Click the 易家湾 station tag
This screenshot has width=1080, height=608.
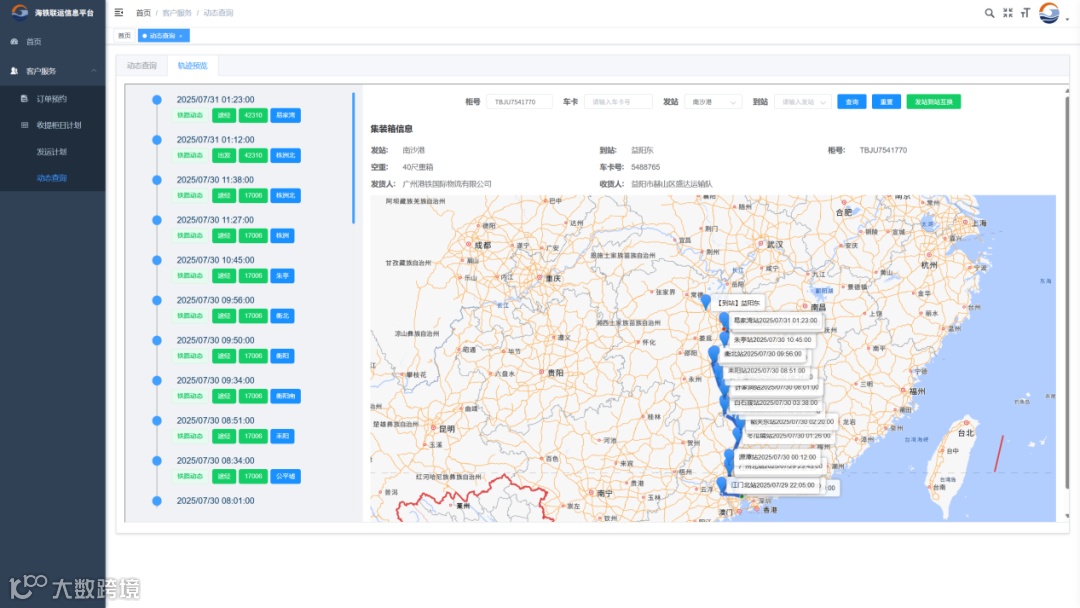tap(285, 115)
